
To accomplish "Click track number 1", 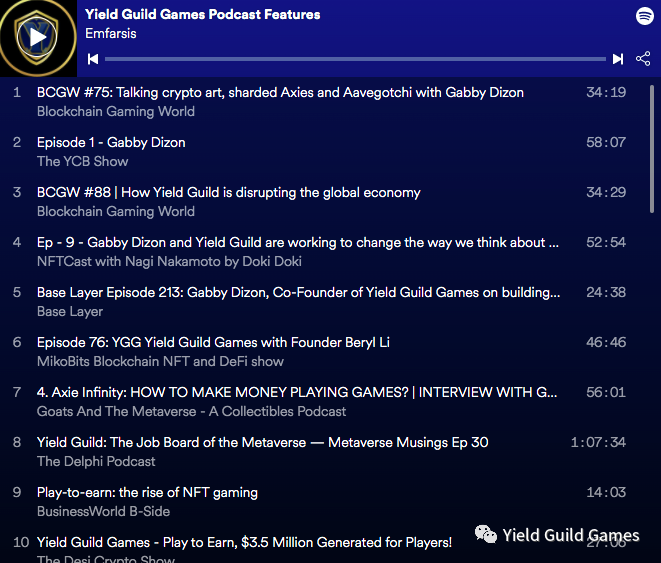I will coord(17,92).
